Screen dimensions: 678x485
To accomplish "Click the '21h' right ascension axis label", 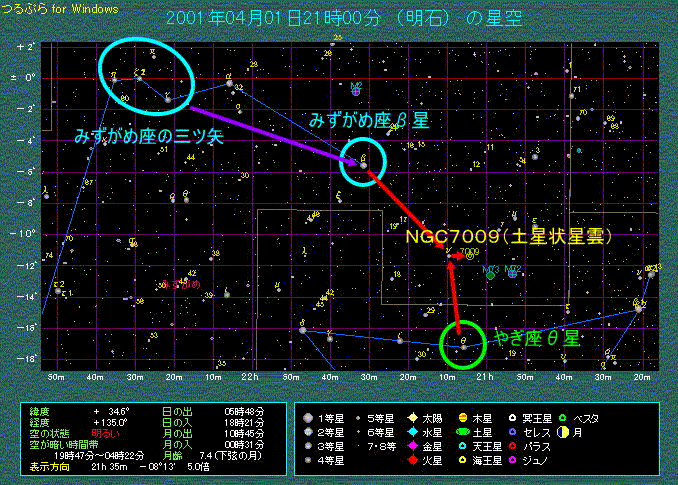I will point(485,377).
